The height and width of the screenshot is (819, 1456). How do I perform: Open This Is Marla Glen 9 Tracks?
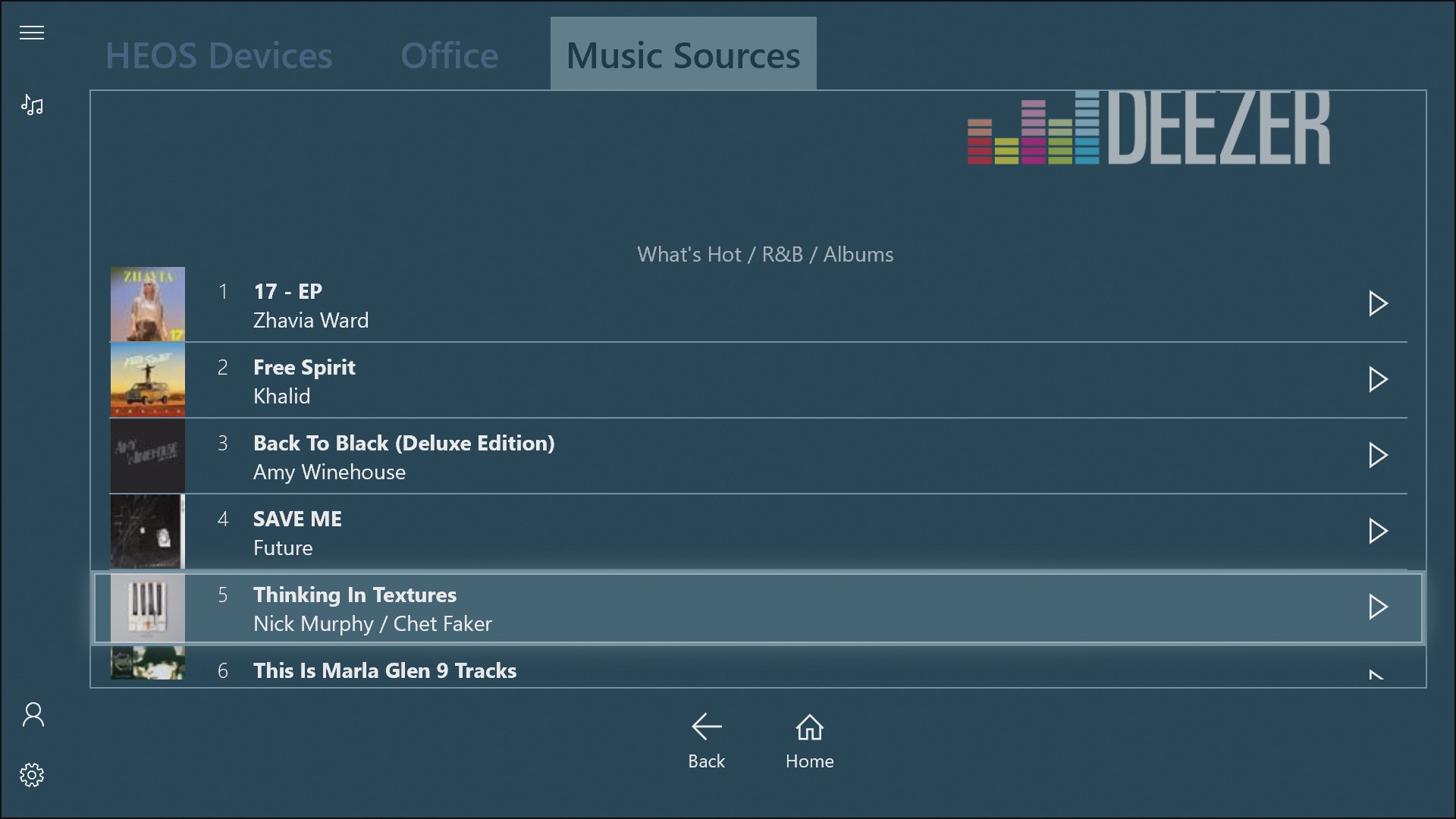(x=384, y=670)
